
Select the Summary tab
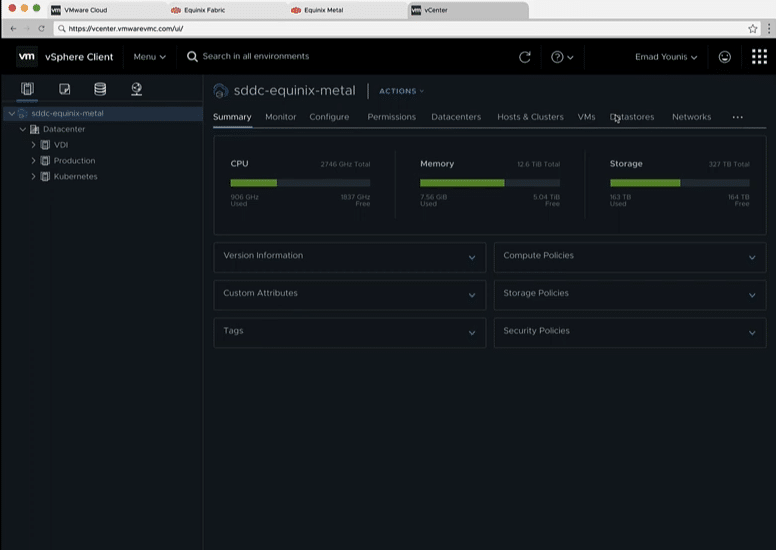coord(232,117)
